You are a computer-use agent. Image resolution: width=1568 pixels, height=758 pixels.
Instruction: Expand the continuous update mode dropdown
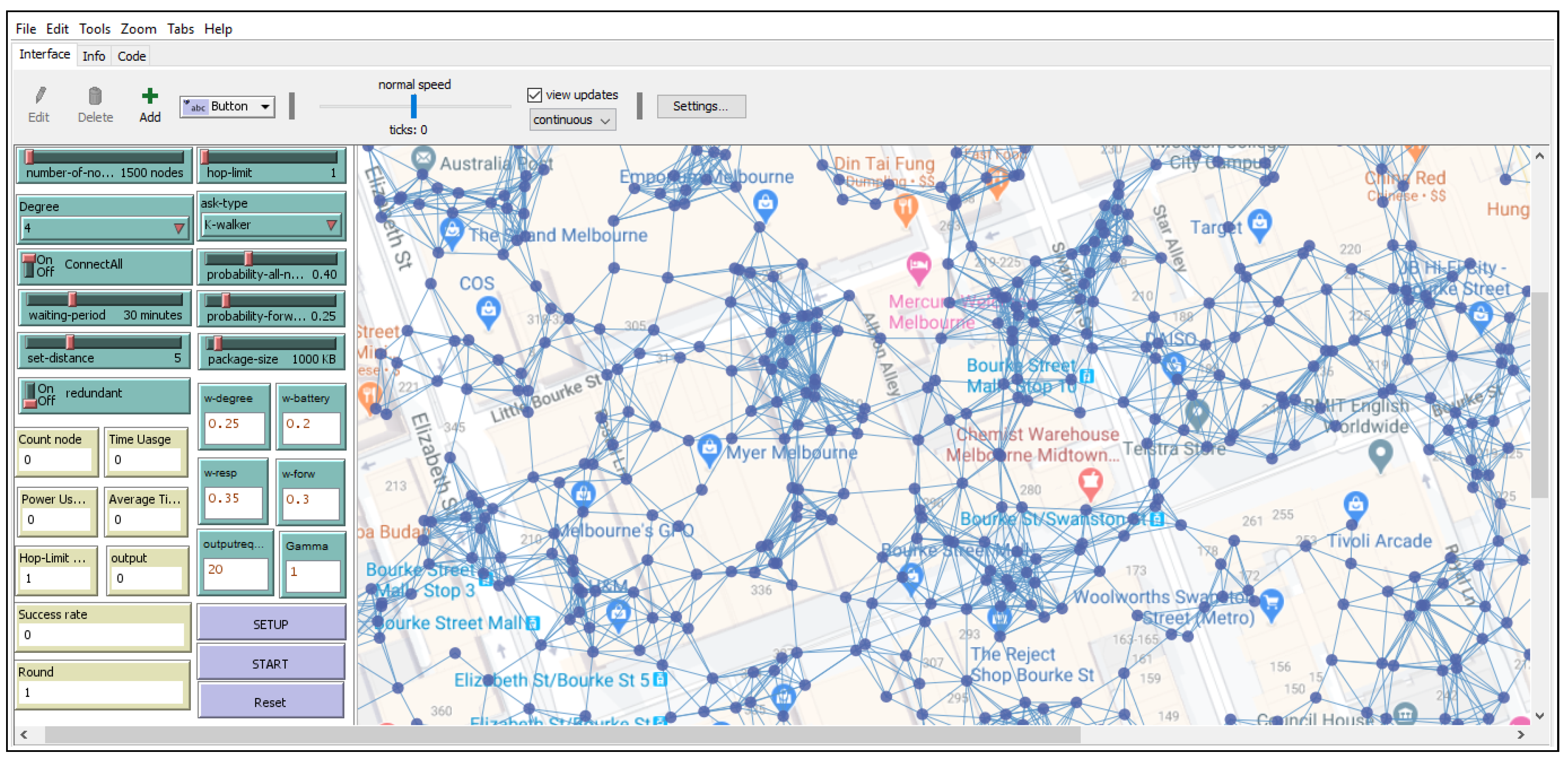pos(572,120)
